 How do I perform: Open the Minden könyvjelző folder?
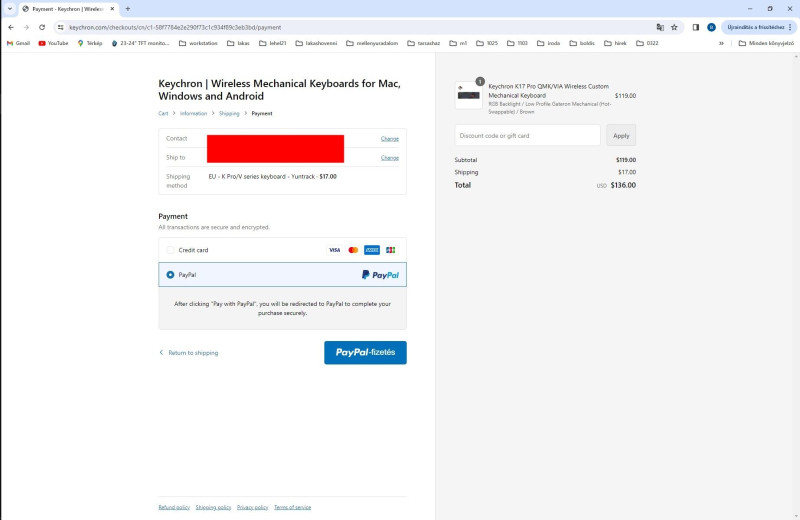pos(766,43)
